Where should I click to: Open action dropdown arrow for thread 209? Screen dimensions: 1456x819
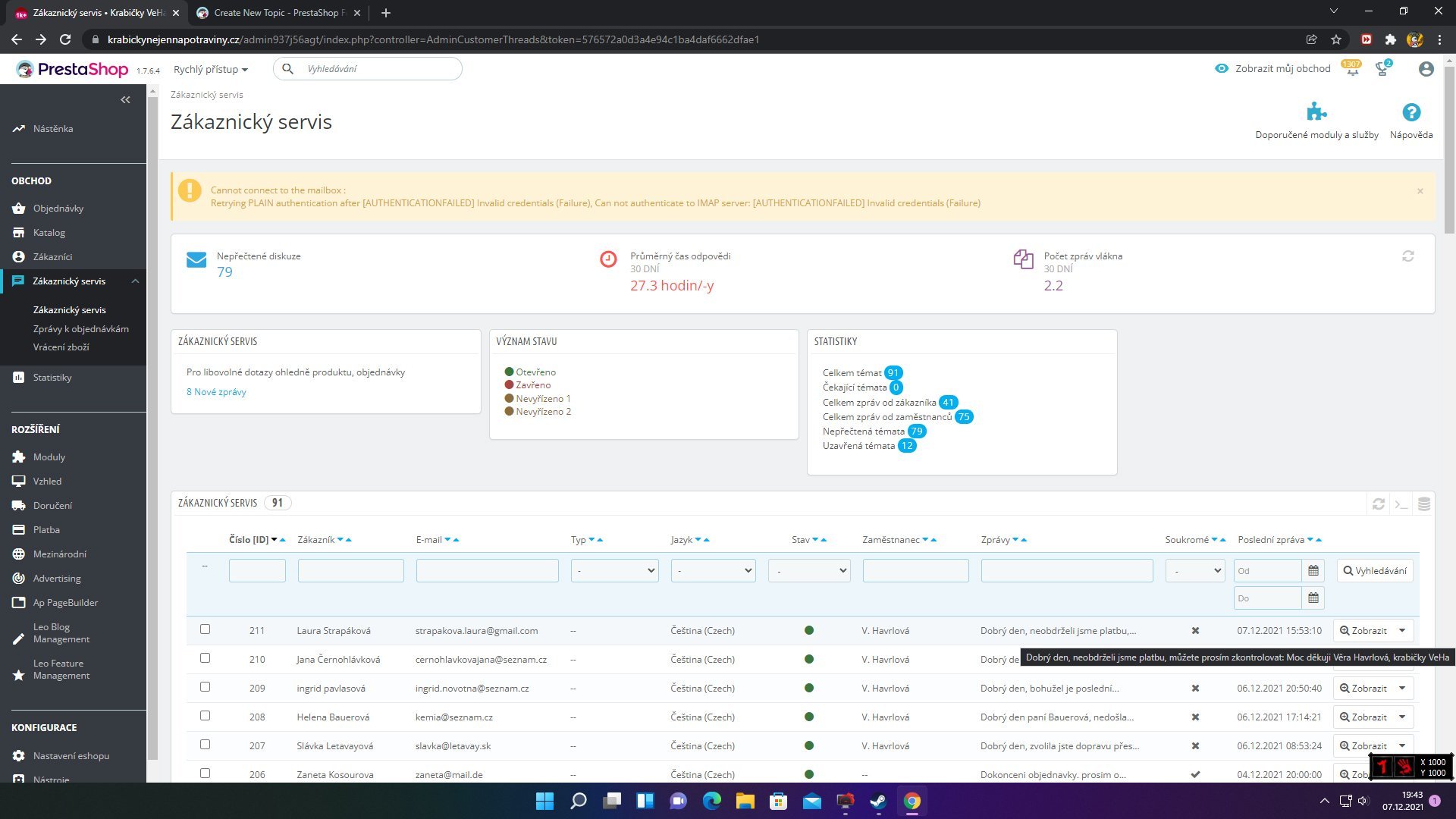pos(1402,689)
